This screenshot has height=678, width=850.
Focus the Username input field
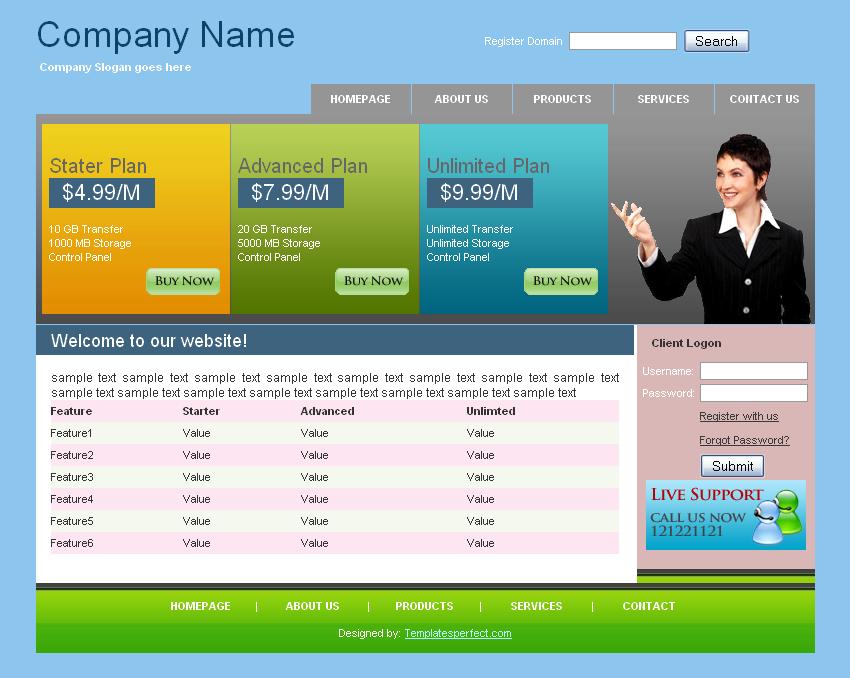click(754, 371)
